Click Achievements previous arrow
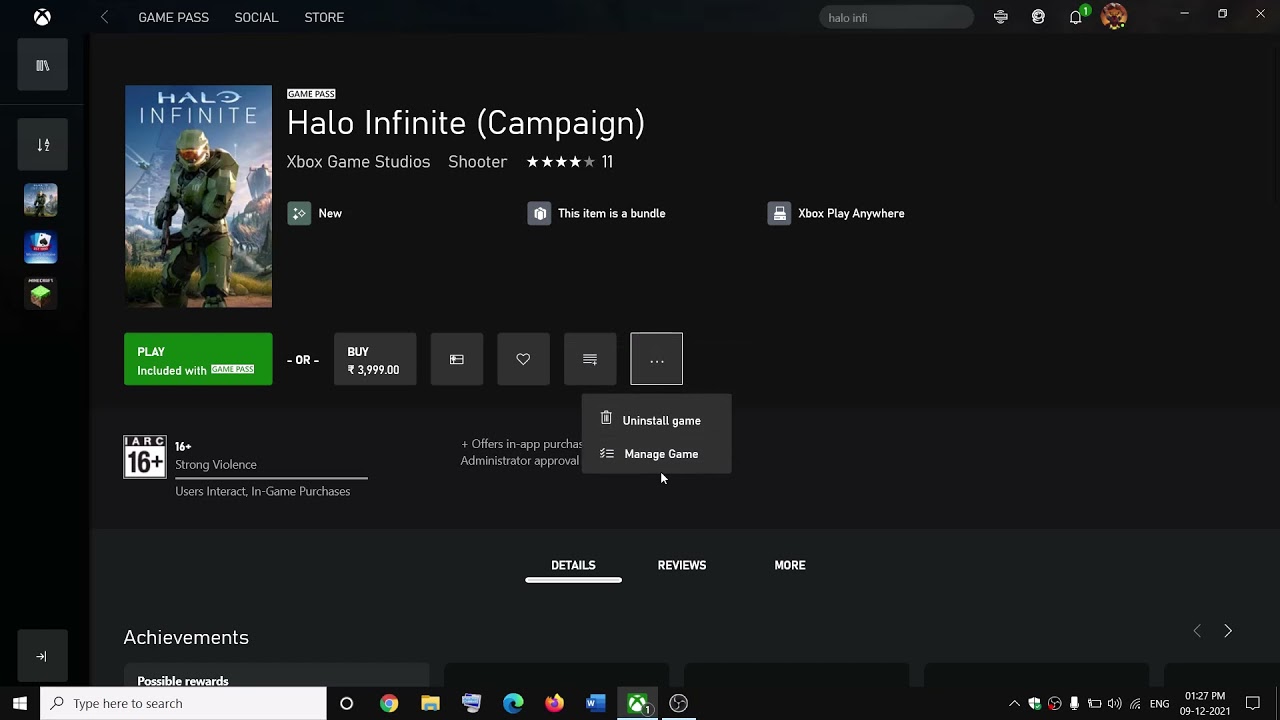 pyautogui.click(x=1197, y=631)
